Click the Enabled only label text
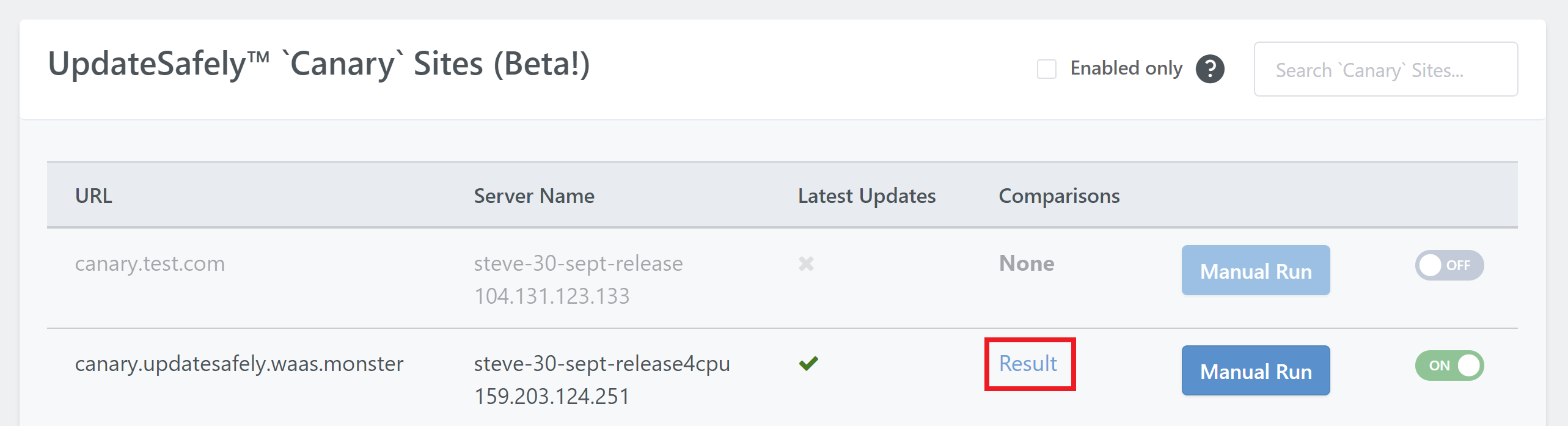Screen dimensions: 1568x426 1126,68
